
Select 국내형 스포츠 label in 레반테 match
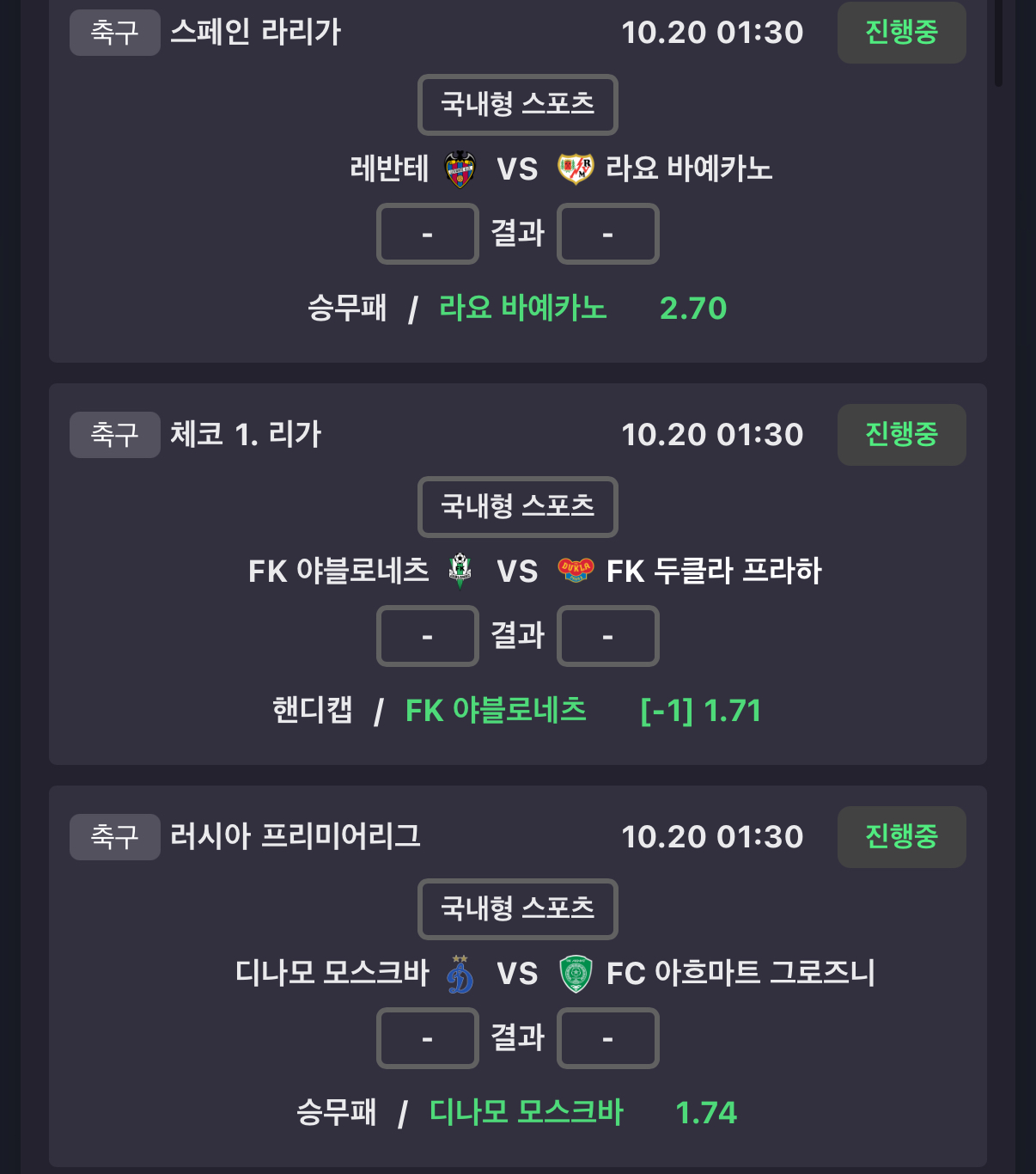pos(517,105)
